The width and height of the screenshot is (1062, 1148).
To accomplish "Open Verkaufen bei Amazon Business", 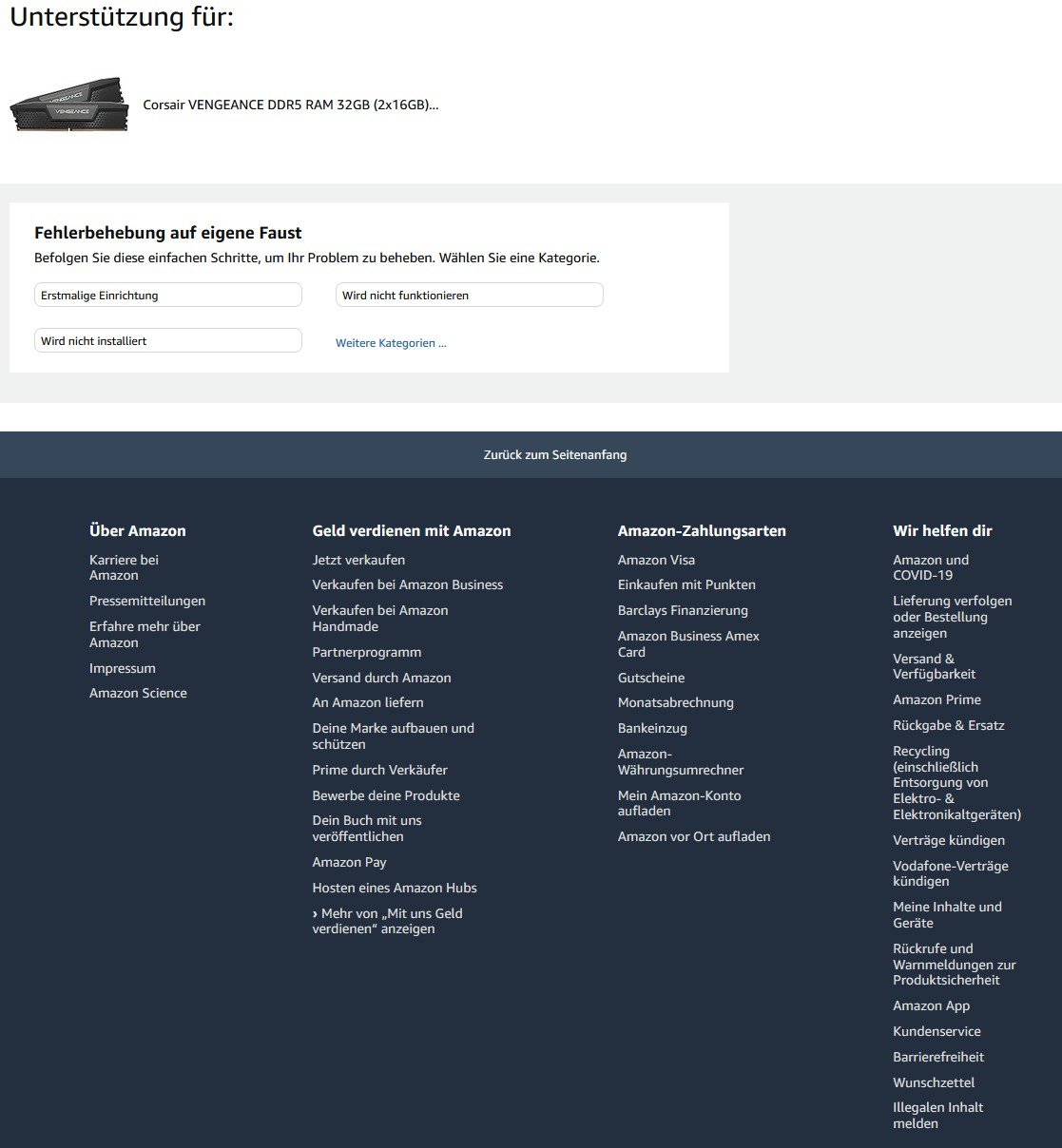I will (x=408, y=584).
